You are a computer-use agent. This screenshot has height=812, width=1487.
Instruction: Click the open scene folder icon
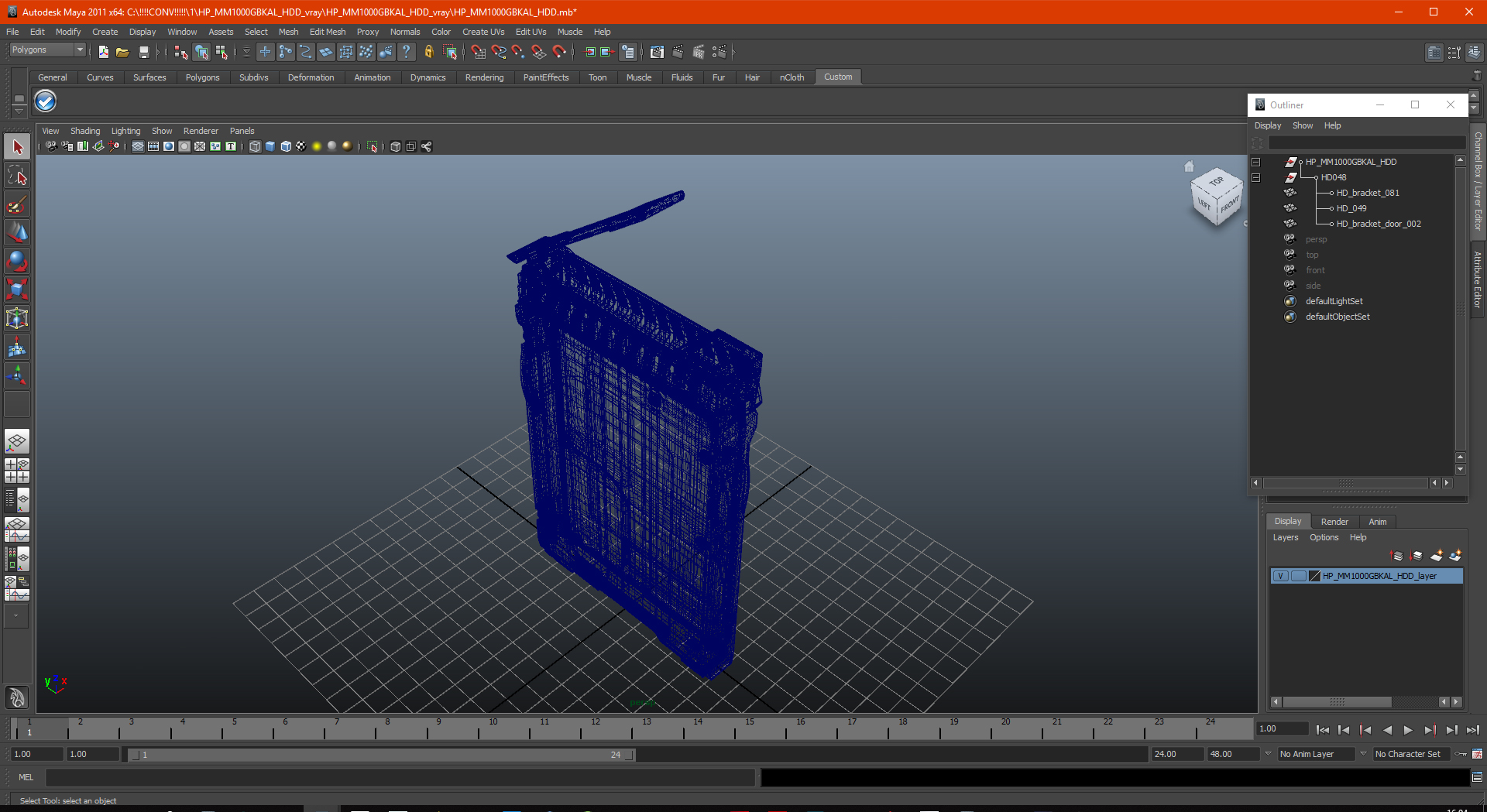[x=122, y=52]
